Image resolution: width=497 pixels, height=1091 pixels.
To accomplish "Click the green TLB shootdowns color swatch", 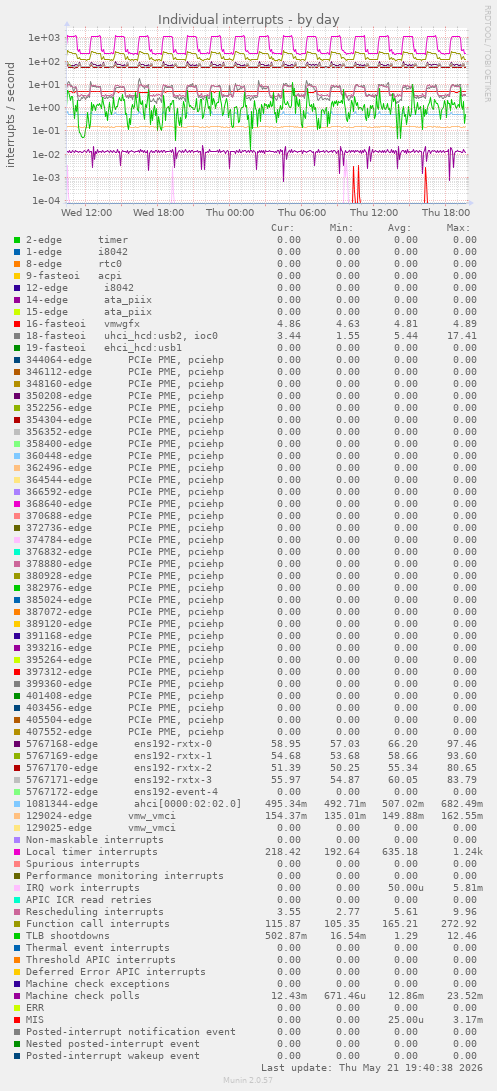I will pyautogui.click(x=17, y=935).
